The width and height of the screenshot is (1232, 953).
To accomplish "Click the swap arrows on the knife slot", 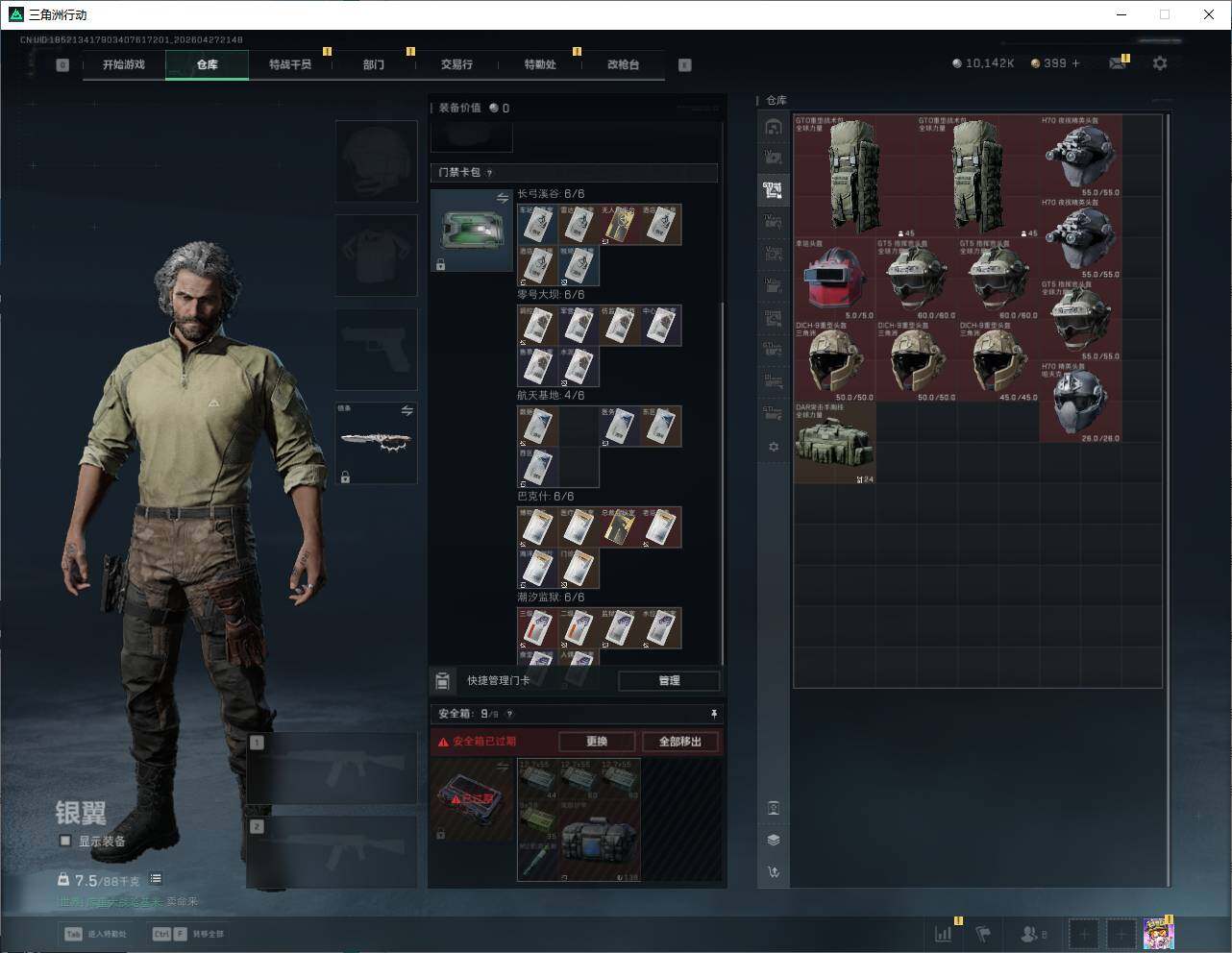I will coord(407,411).
